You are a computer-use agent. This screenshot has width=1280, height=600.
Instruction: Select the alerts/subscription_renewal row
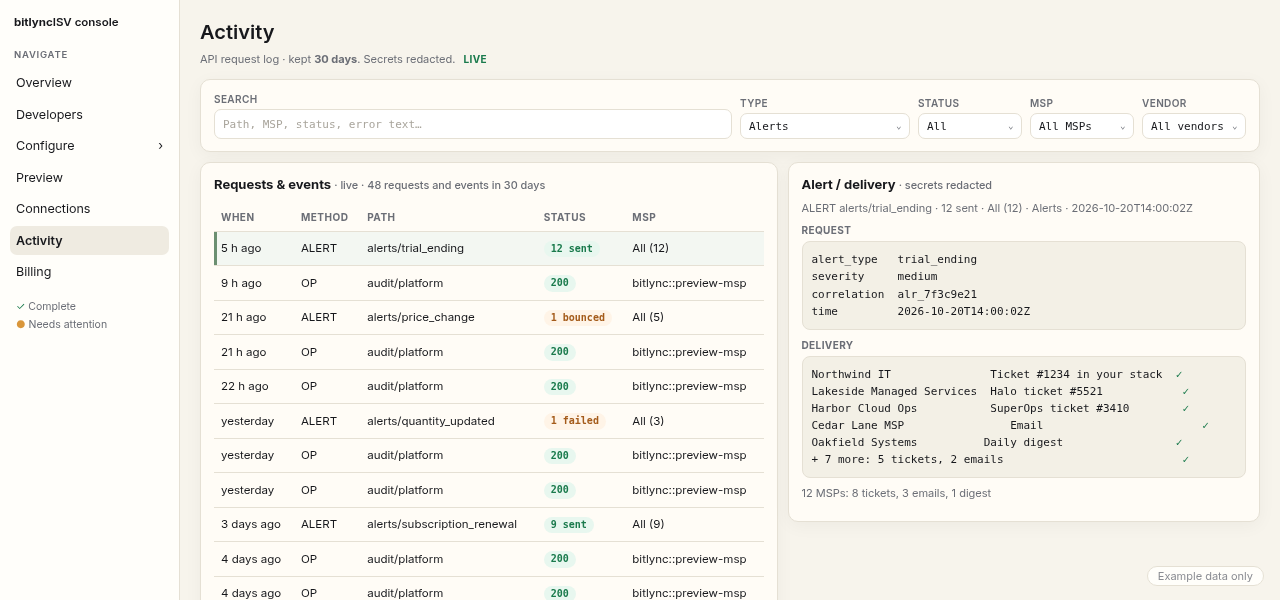pos(489,524)
